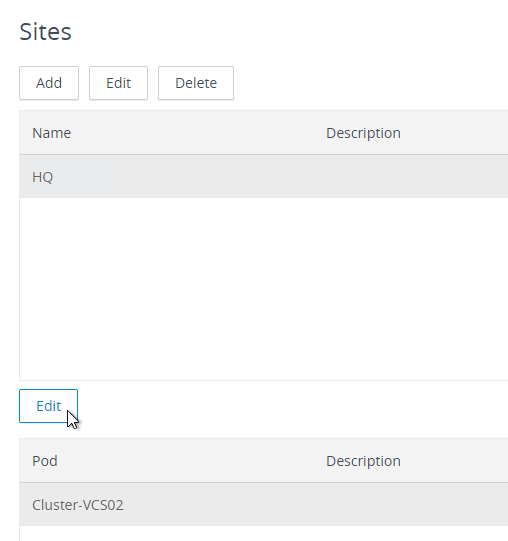Click the Delete site button
Image resolution: width=508 pixels, height=541 pixels.
(196, 83)
